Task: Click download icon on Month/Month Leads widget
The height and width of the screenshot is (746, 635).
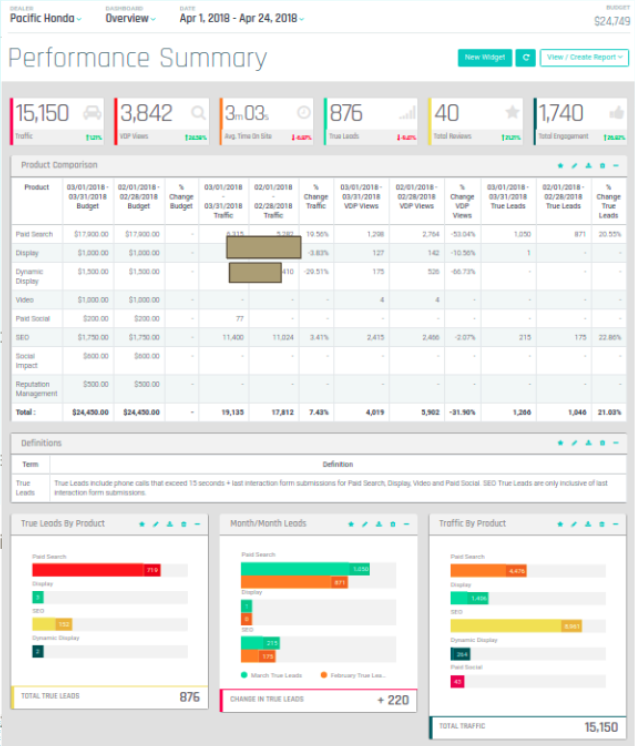Action: (378, 523)
